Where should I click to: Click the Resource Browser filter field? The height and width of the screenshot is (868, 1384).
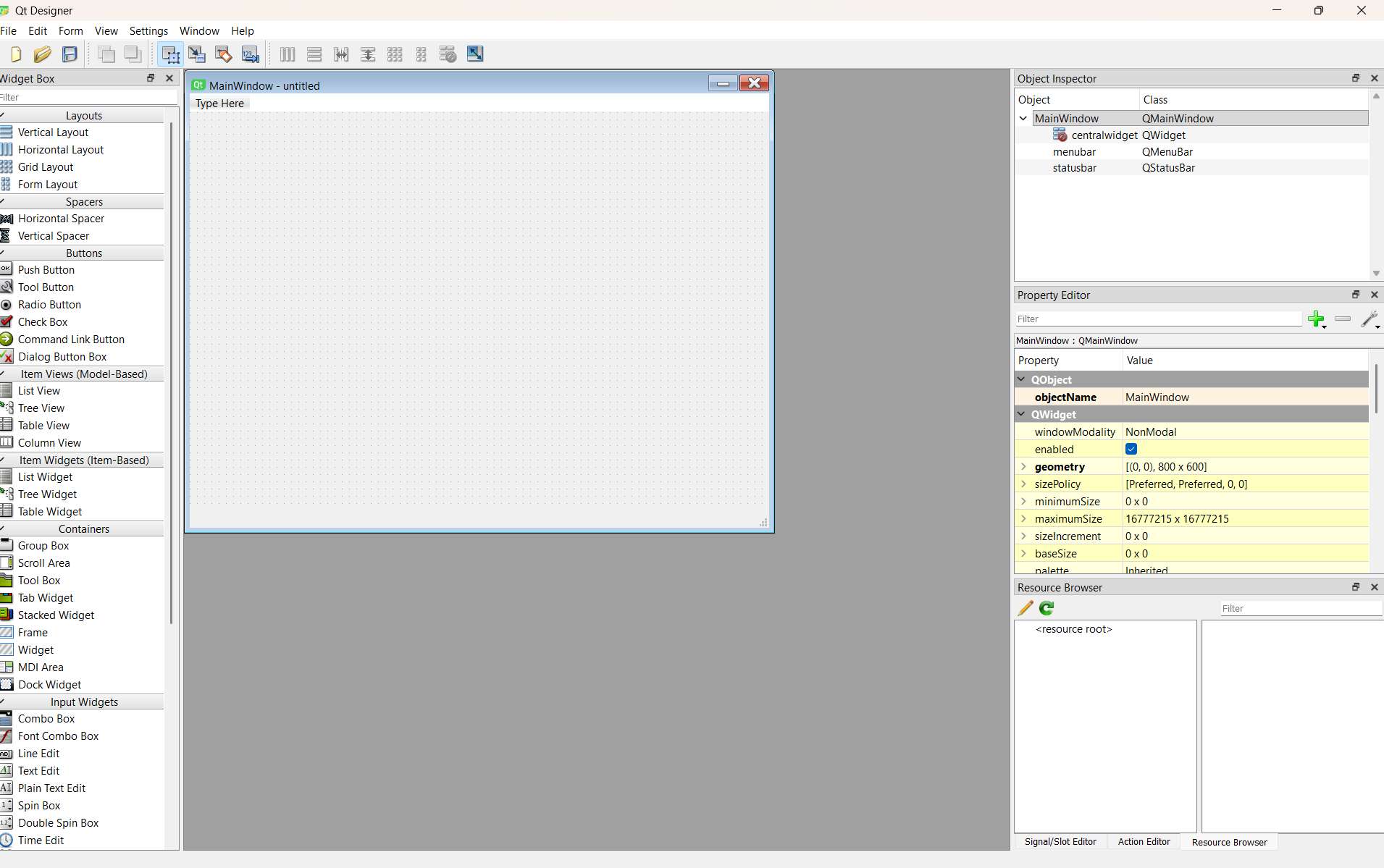tap(1301, 609)
